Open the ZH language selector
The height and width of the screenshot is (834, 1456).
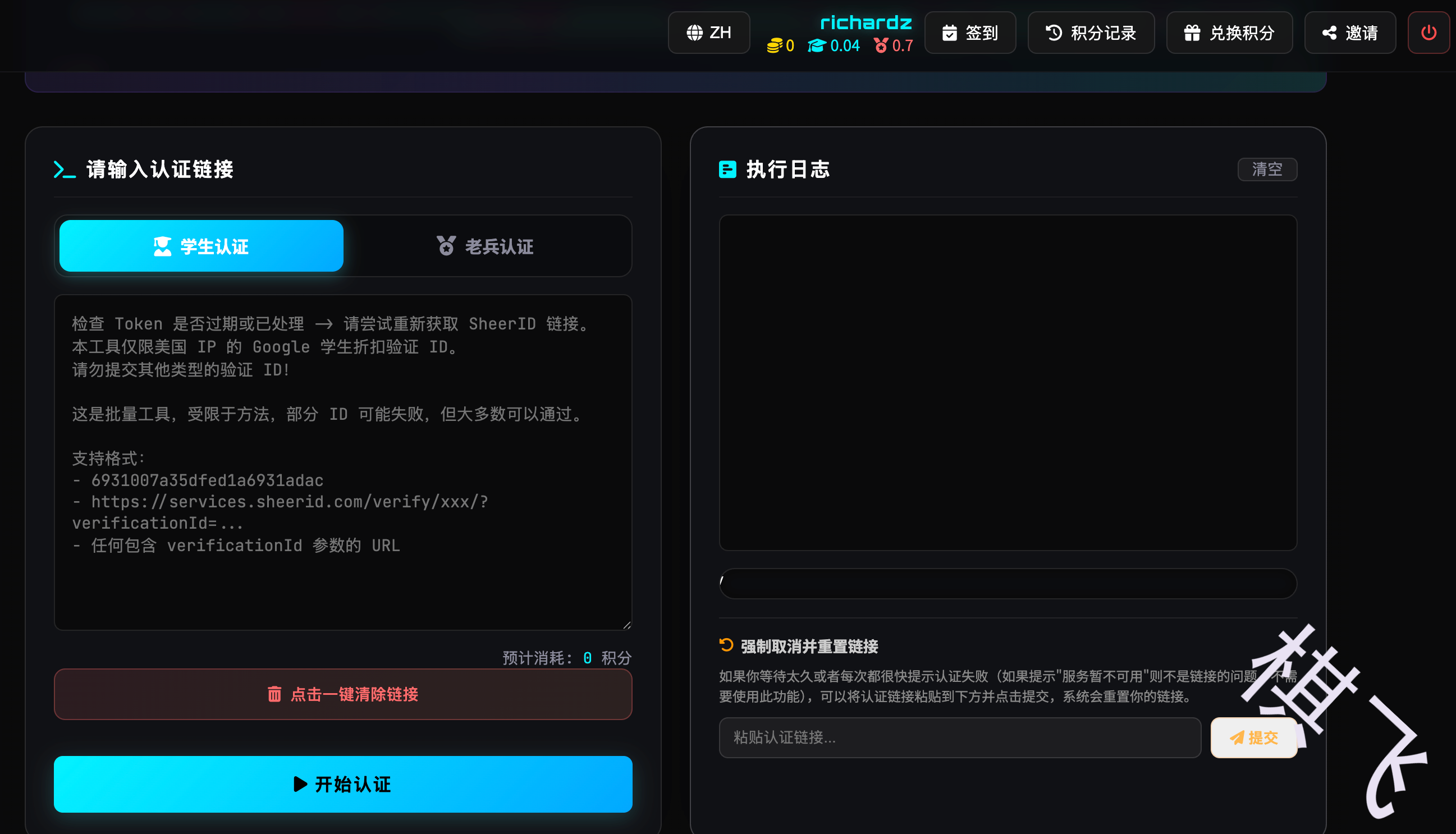point(708,33)
